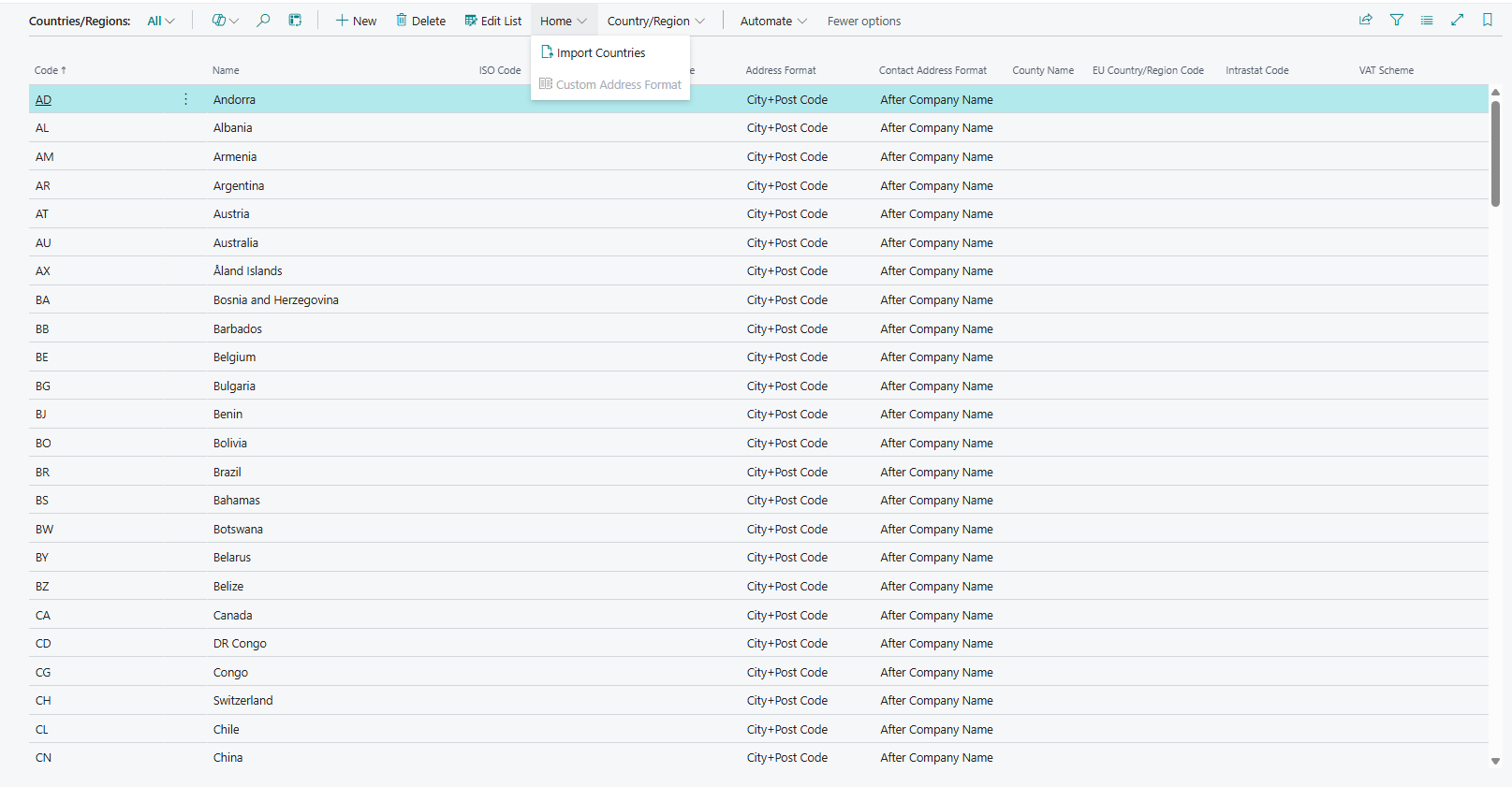Viewport: 1512px width, 787px height.
Task: Open the list layout options icon
Action: coord(1427,20)
